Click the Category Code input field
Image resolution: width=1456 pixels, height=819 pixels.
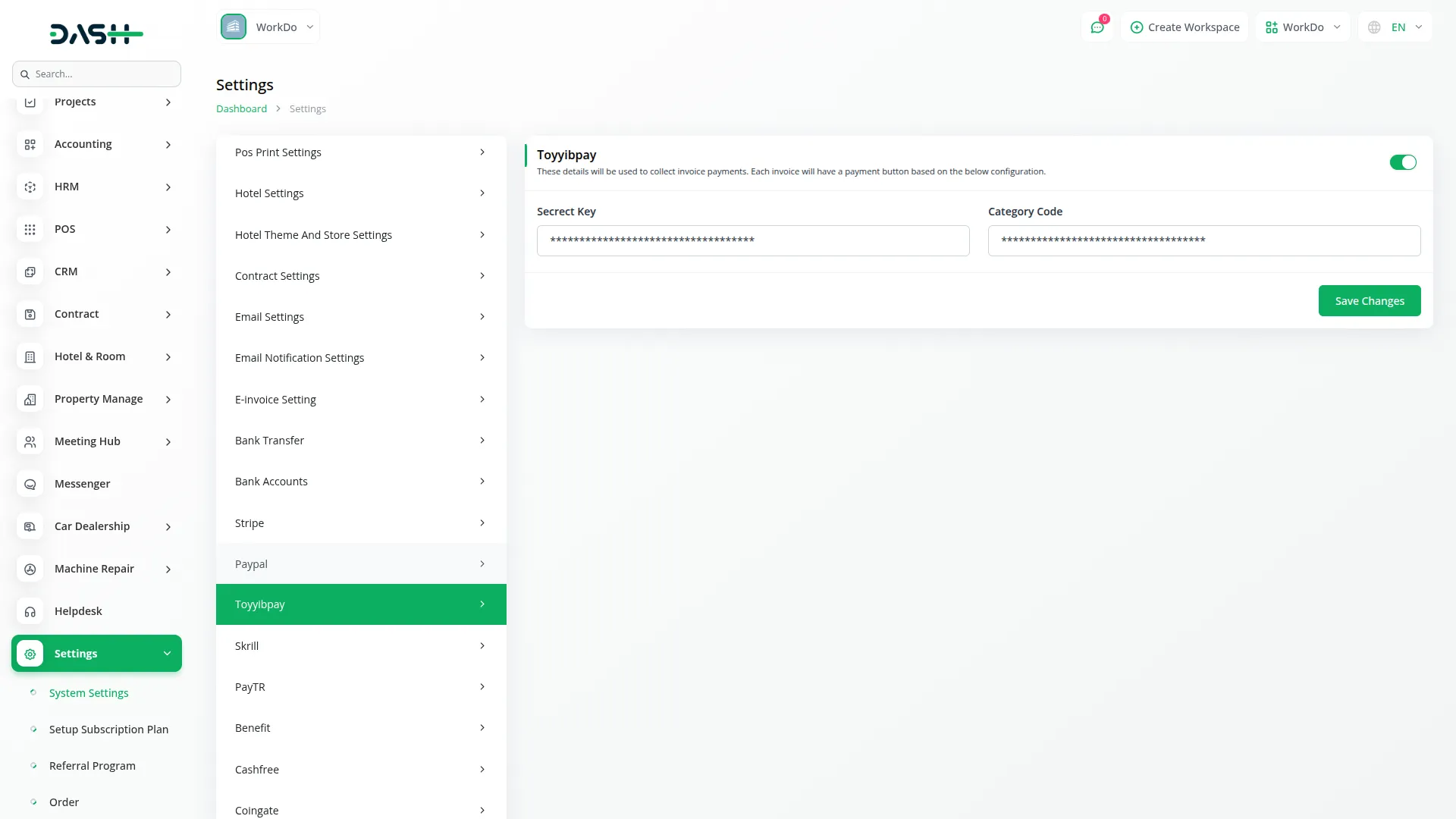coord(1203,240)
